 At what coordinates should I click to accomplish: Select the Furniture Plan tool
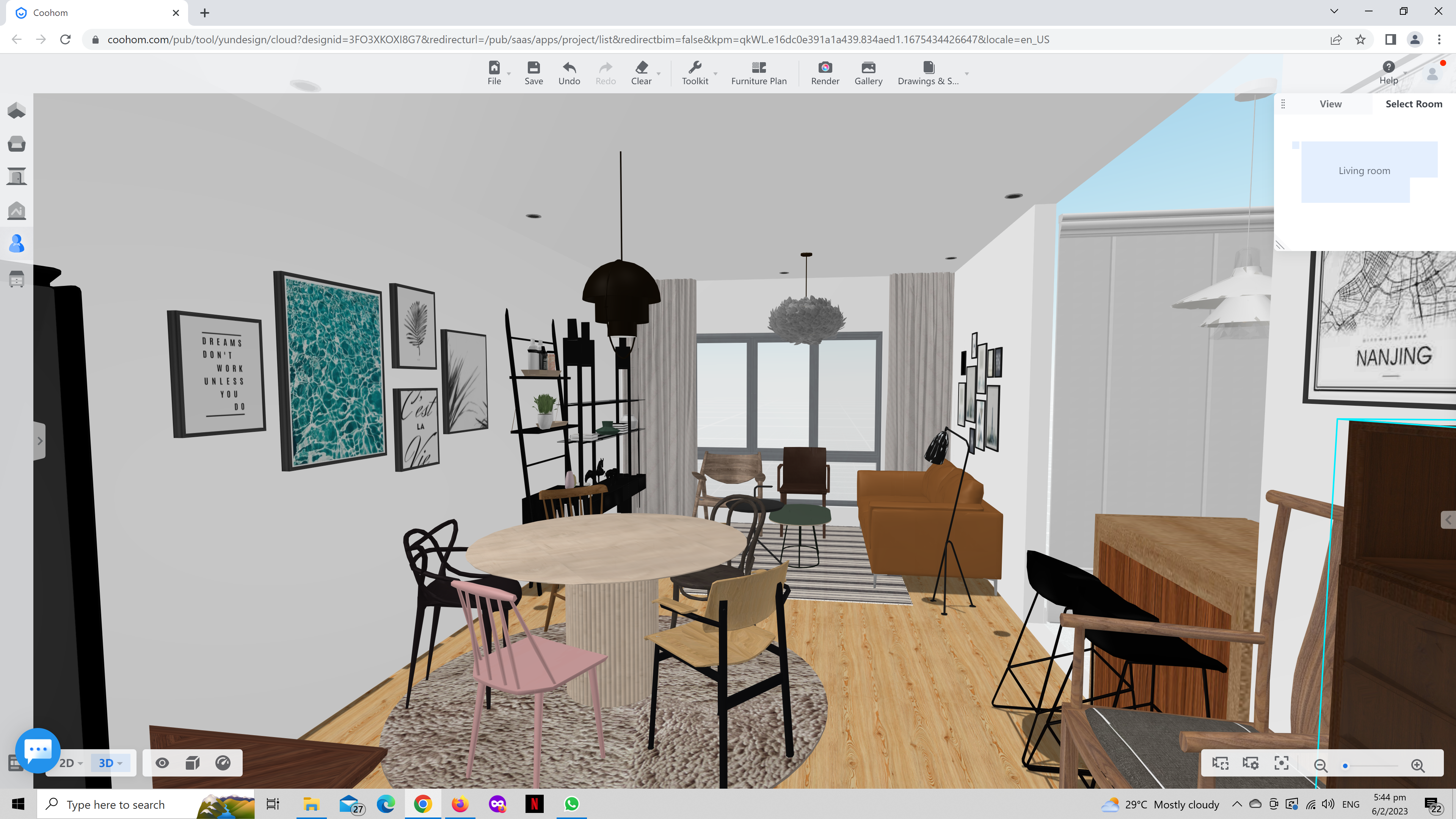(x=758, y=72)
